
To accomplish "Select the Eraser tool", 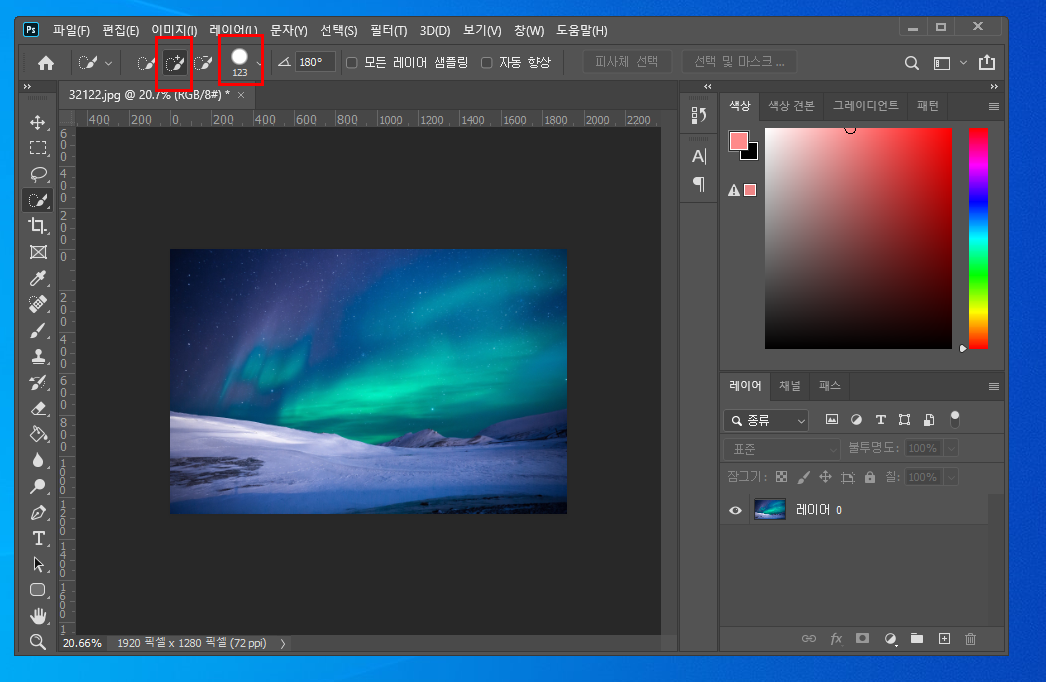I will coord(38,408).
